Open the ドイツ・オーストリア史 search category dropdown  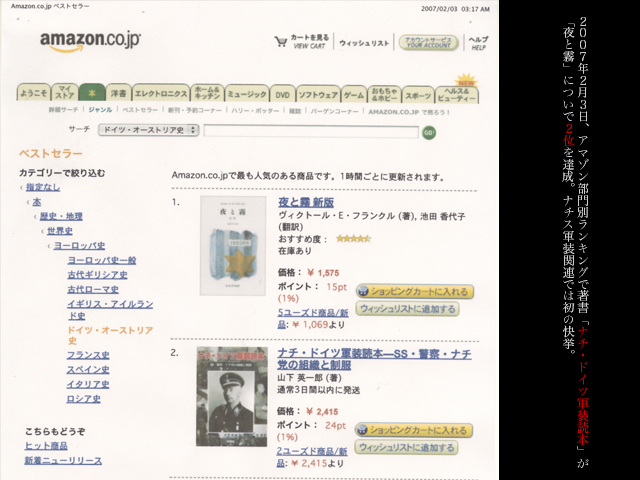point(148,130)
